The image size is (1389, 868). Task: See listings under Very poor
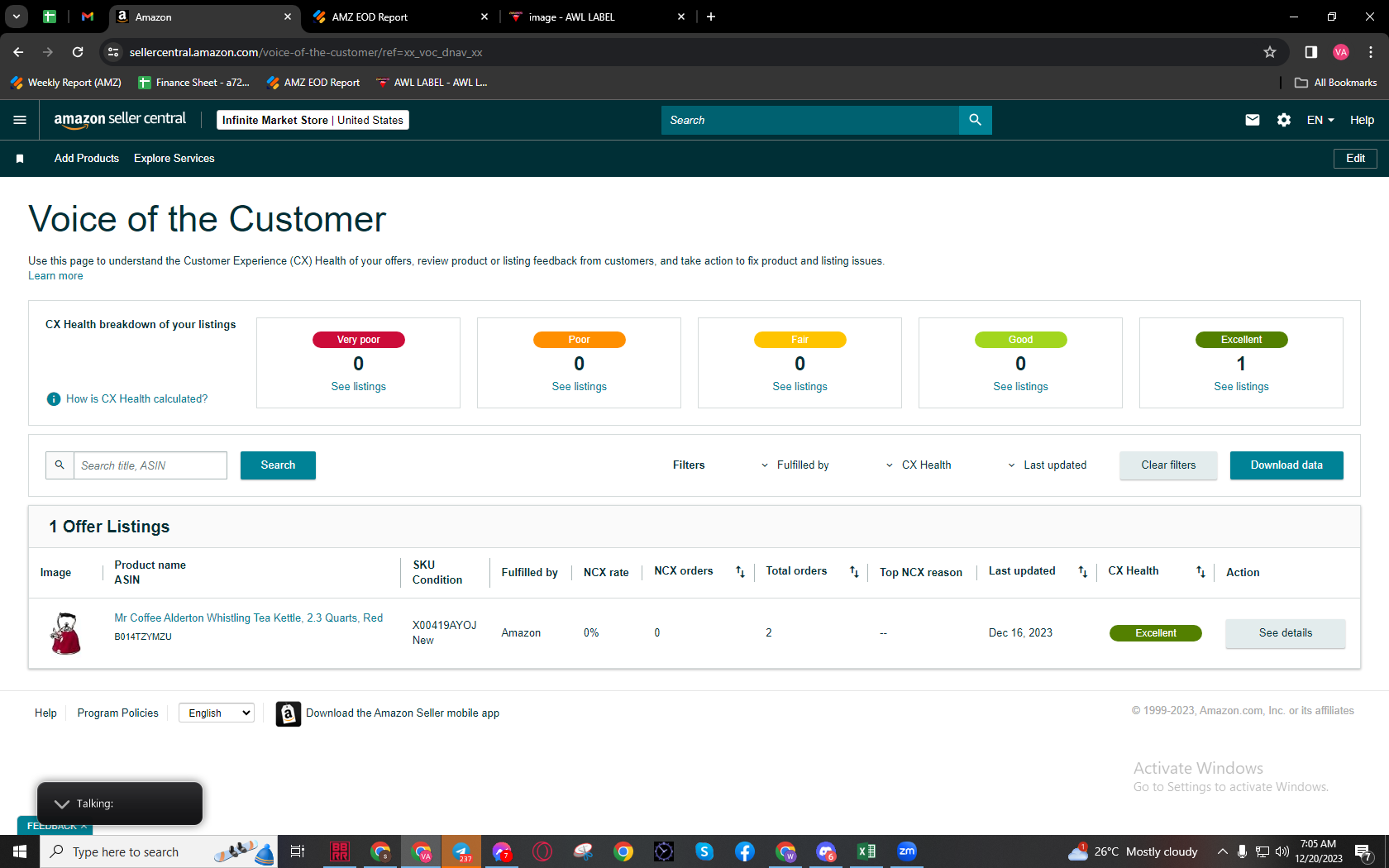click(359, 387)
